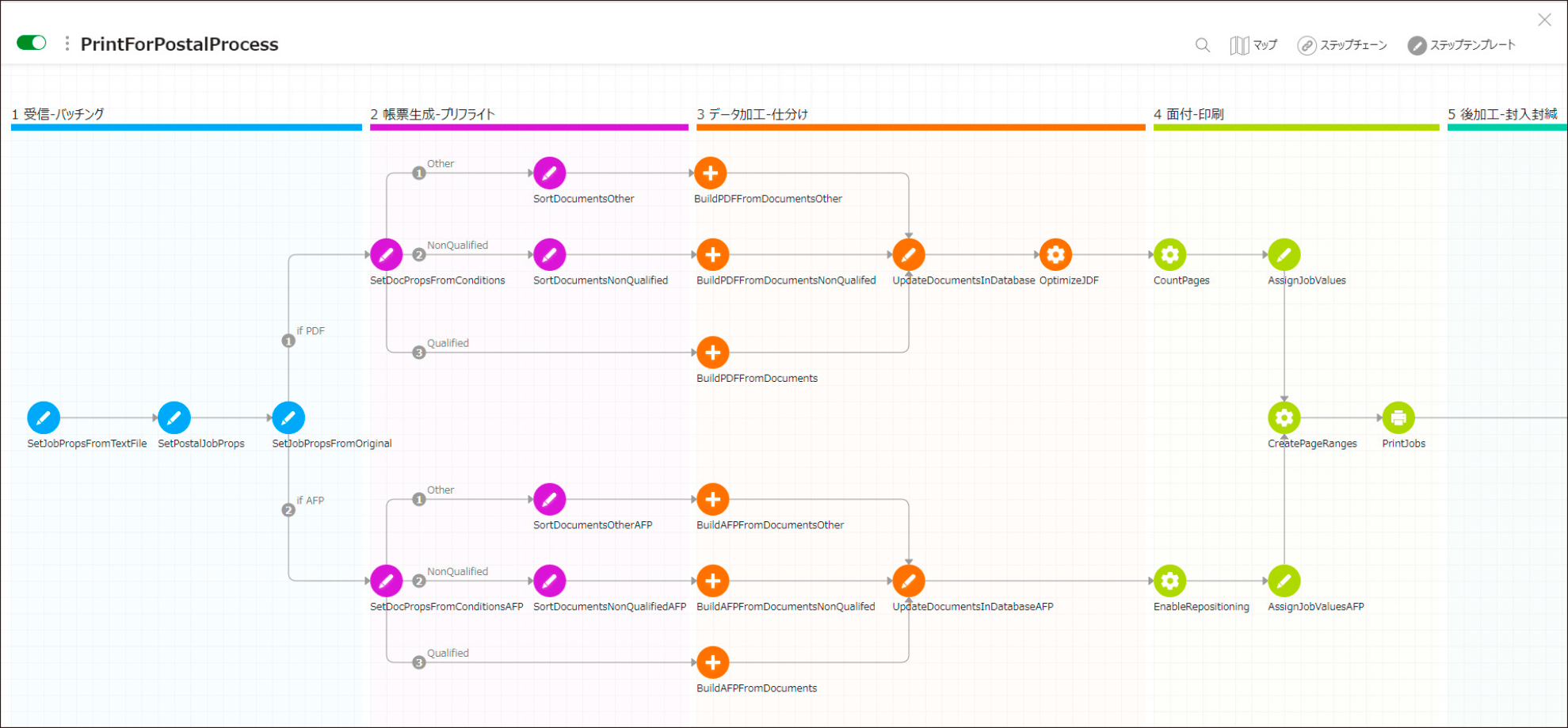Open the マップ map view
Viewport: 1568px width, 728px height.
coord(1253,45)
